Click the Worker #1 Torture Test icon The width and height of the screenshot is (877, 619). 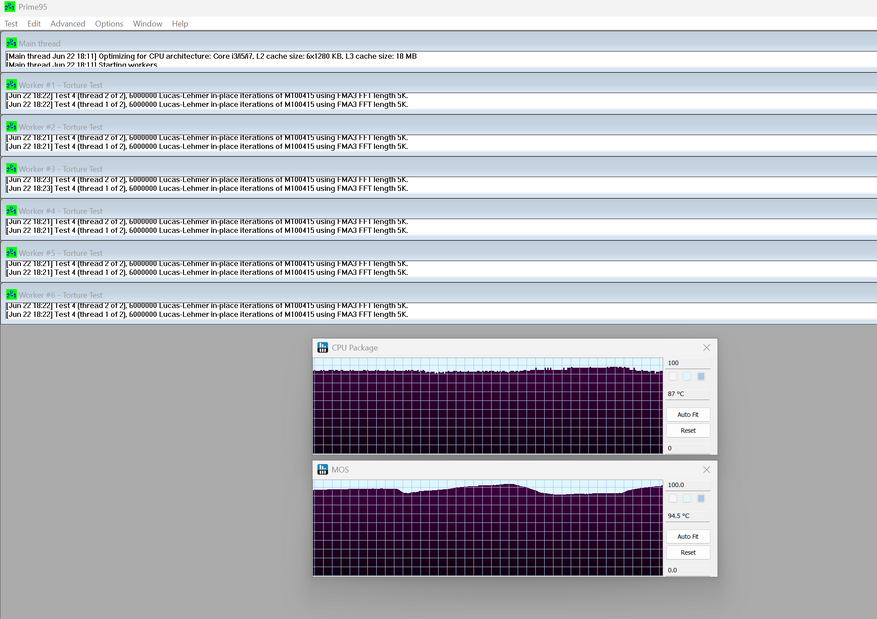(x=11, y=85)
